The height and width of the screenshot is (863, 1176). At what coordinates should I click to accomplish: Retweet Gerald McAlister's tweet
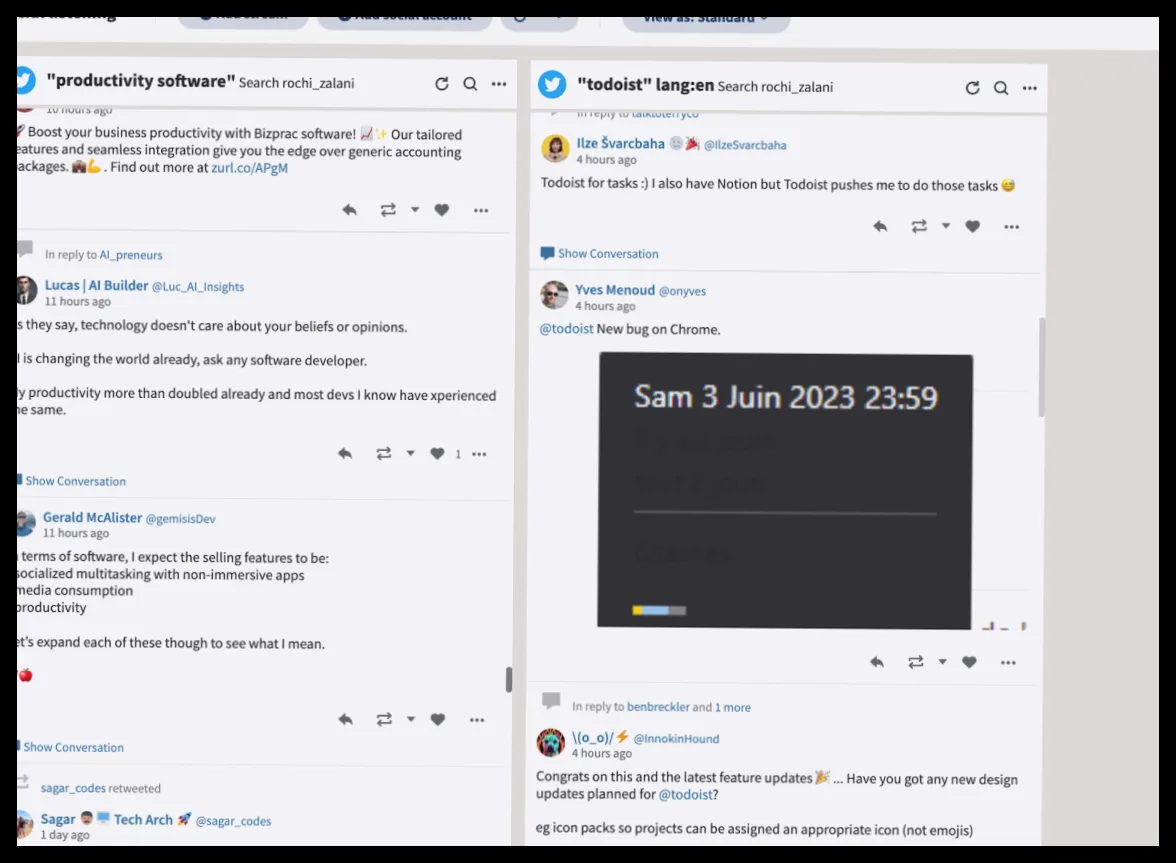tap(384, 720)
